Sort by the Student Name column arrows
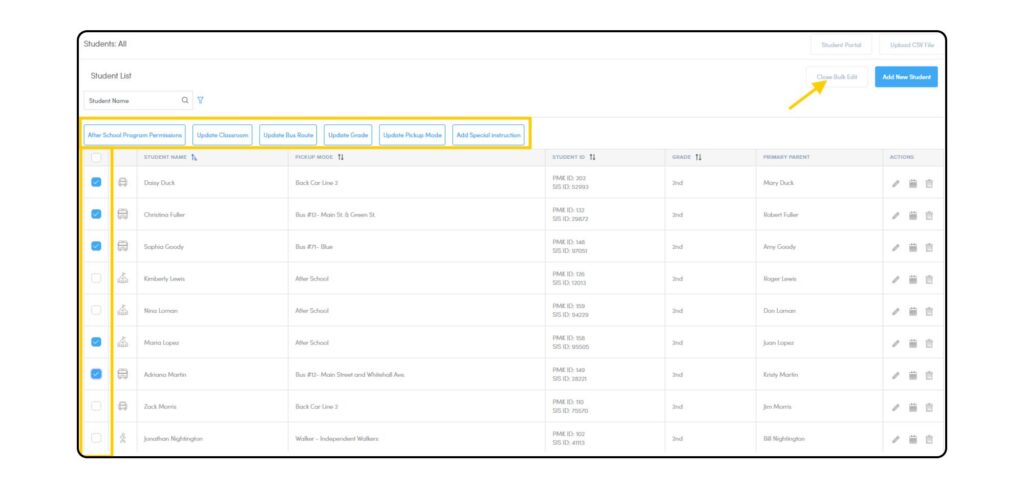 [194, 157]
